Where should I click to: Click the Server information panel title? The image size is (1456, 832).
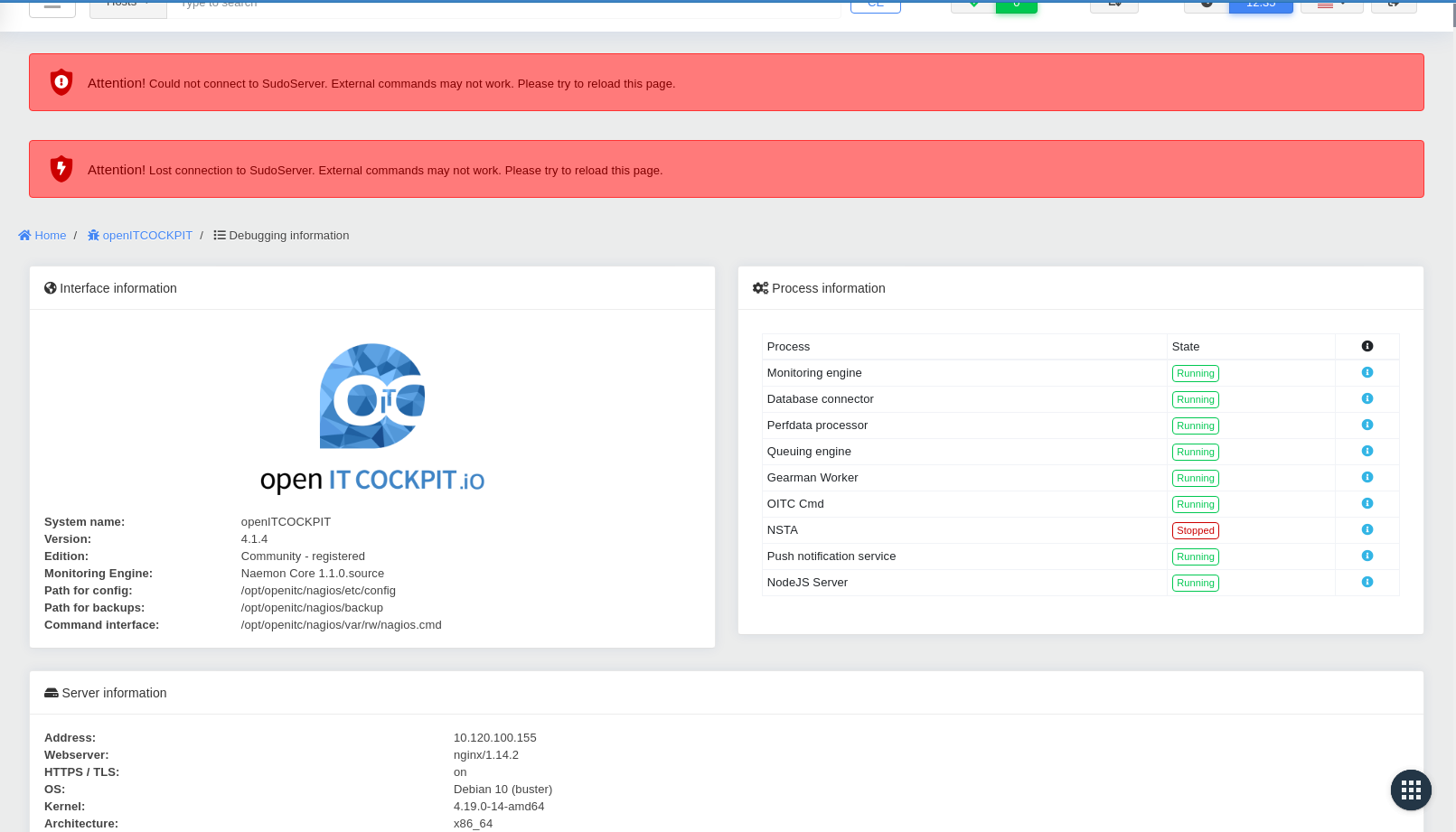106,693
